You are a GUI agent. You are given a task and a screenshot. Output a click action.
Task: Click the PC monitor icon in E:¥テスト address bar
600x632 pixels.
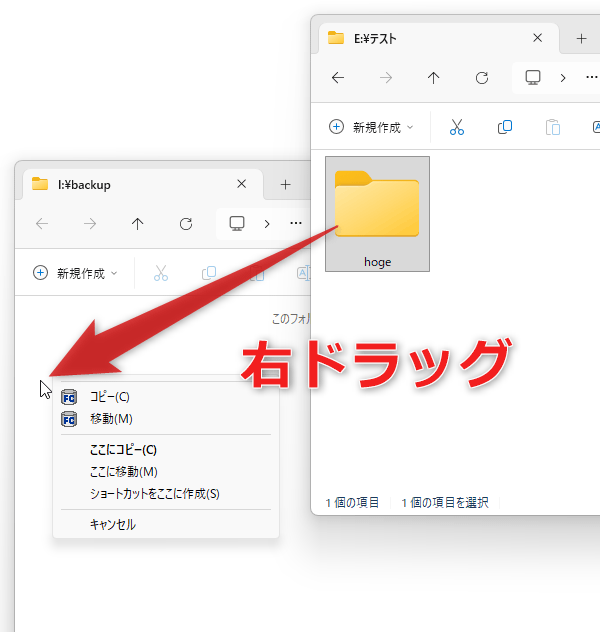pos(533,77)
